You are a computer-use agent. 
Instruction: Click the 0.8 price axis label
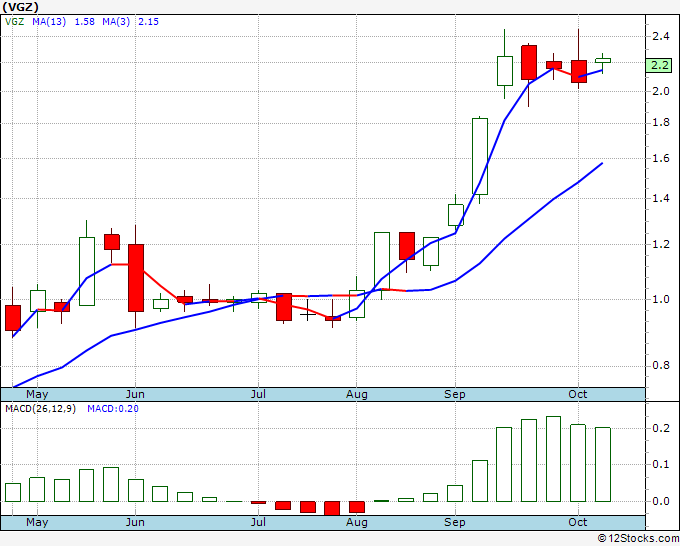click(661, 365)
